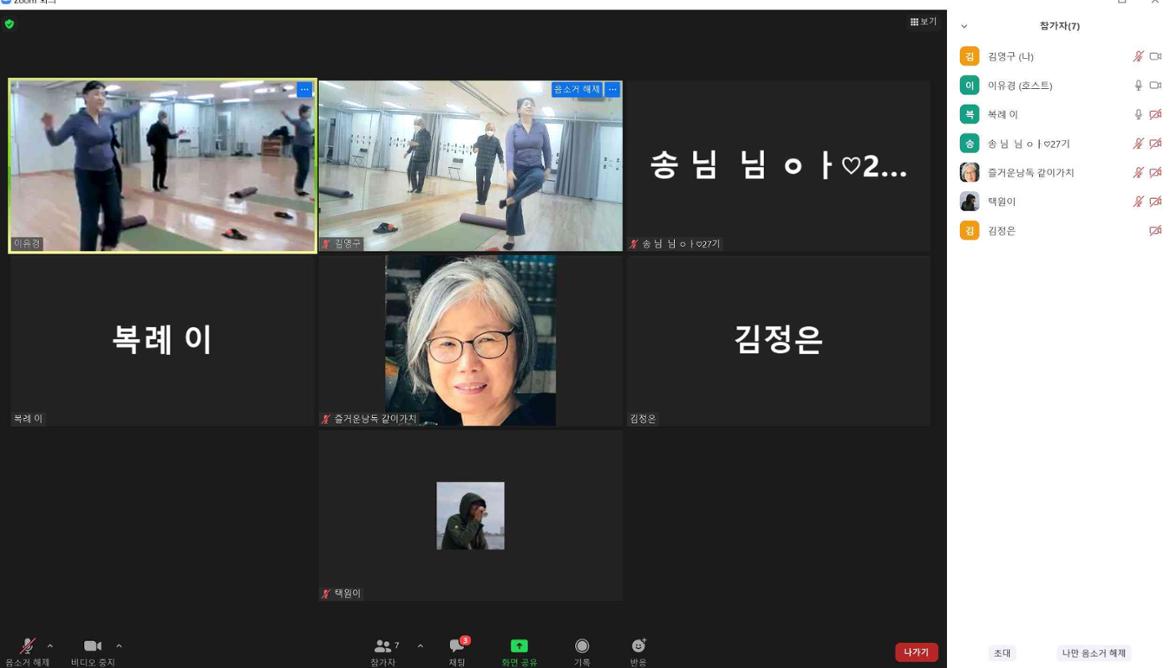Open more options on 김영구's video tile
The image size is (1170, 668).
611,89
